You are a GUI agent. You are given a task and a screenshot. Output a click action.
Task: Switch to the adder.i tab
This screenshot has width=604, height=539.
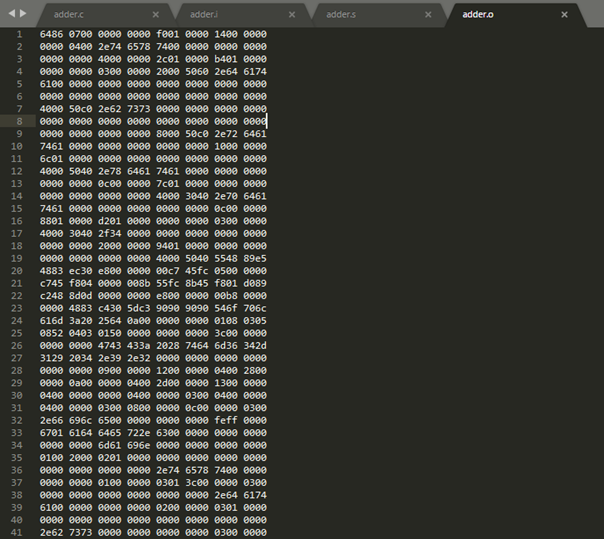point(204,15)
